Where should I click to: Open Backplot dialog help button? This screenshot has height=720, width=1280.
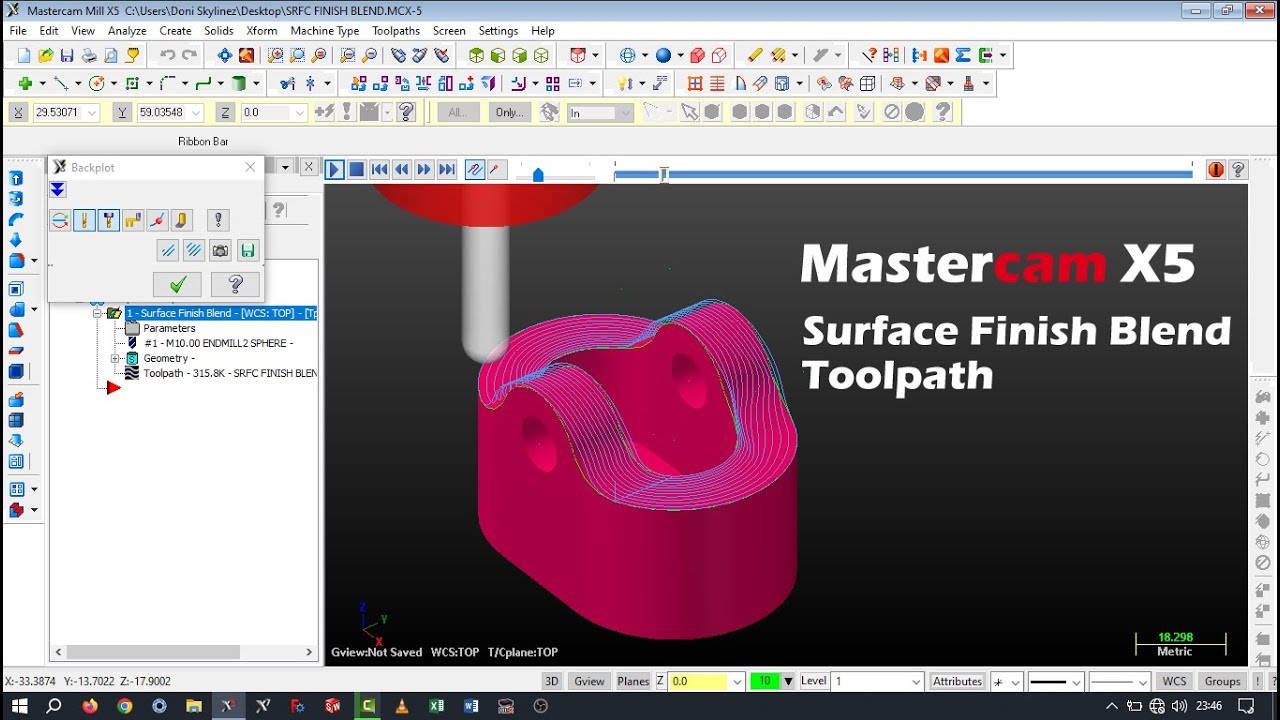point(235,285)
